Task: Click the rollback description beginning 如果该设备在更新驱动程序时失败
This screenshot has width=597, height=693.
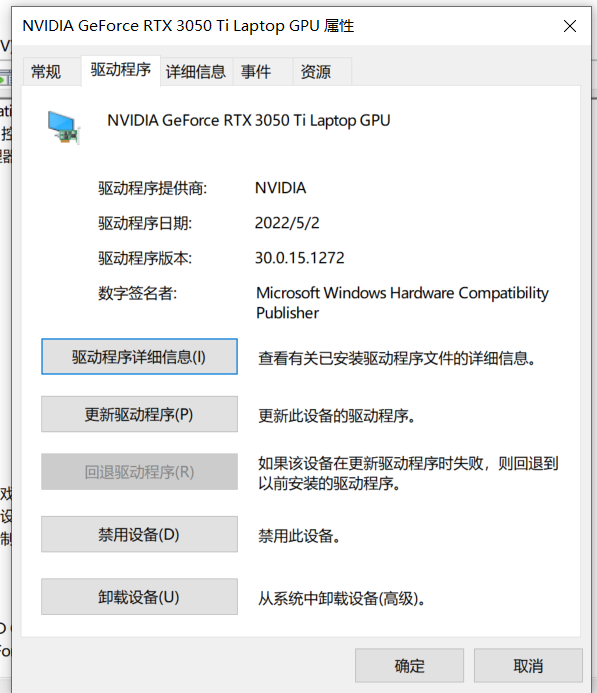Action: [x=408, y=473]
